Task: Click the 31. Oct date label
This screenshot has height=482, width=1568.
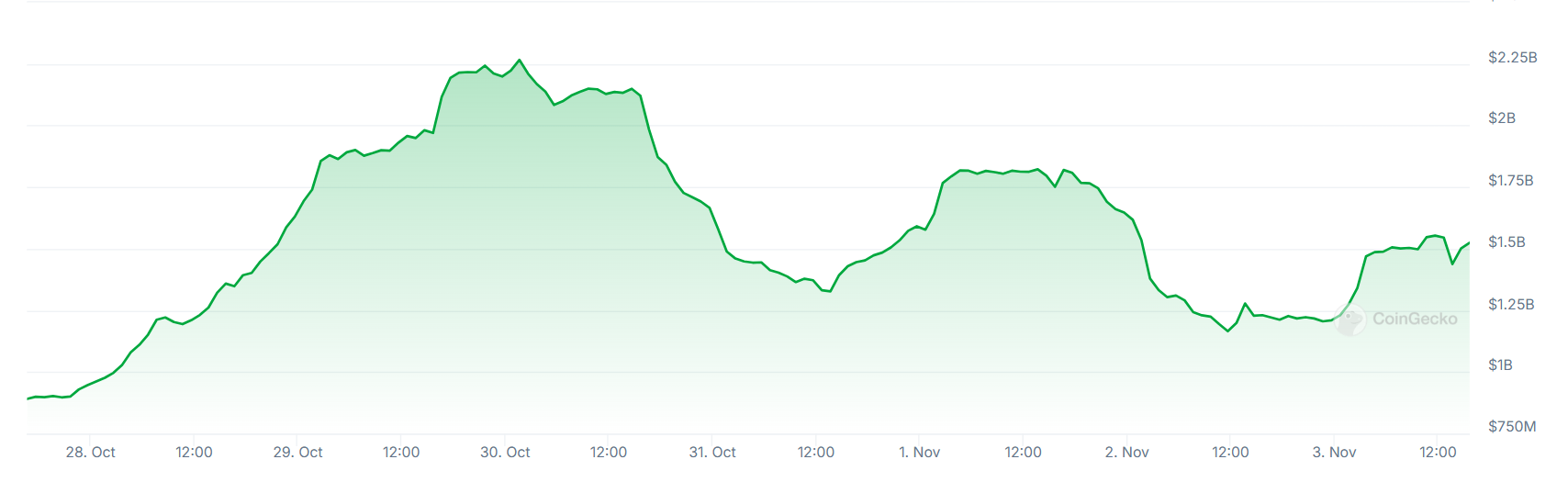Action: 712,453
